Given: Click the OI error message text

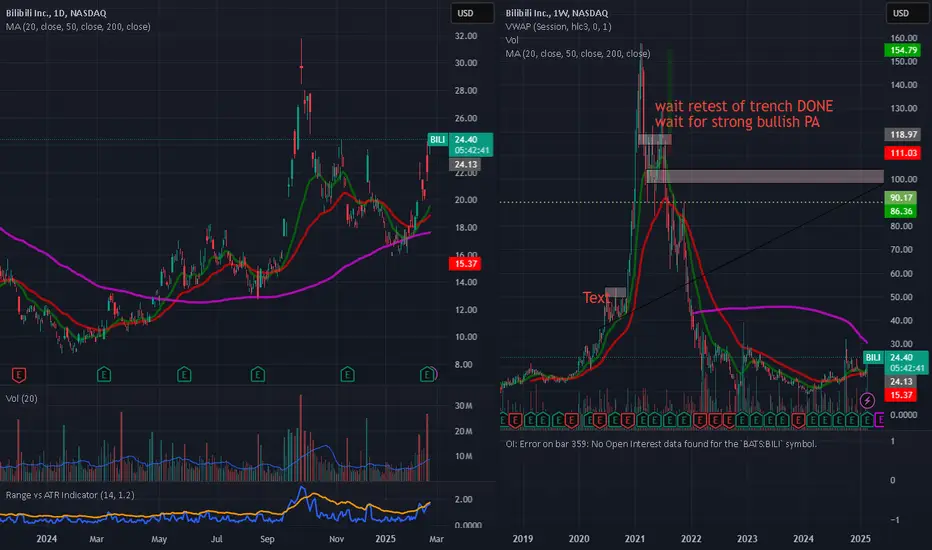Looking at the screenshot, I should 661,444.
